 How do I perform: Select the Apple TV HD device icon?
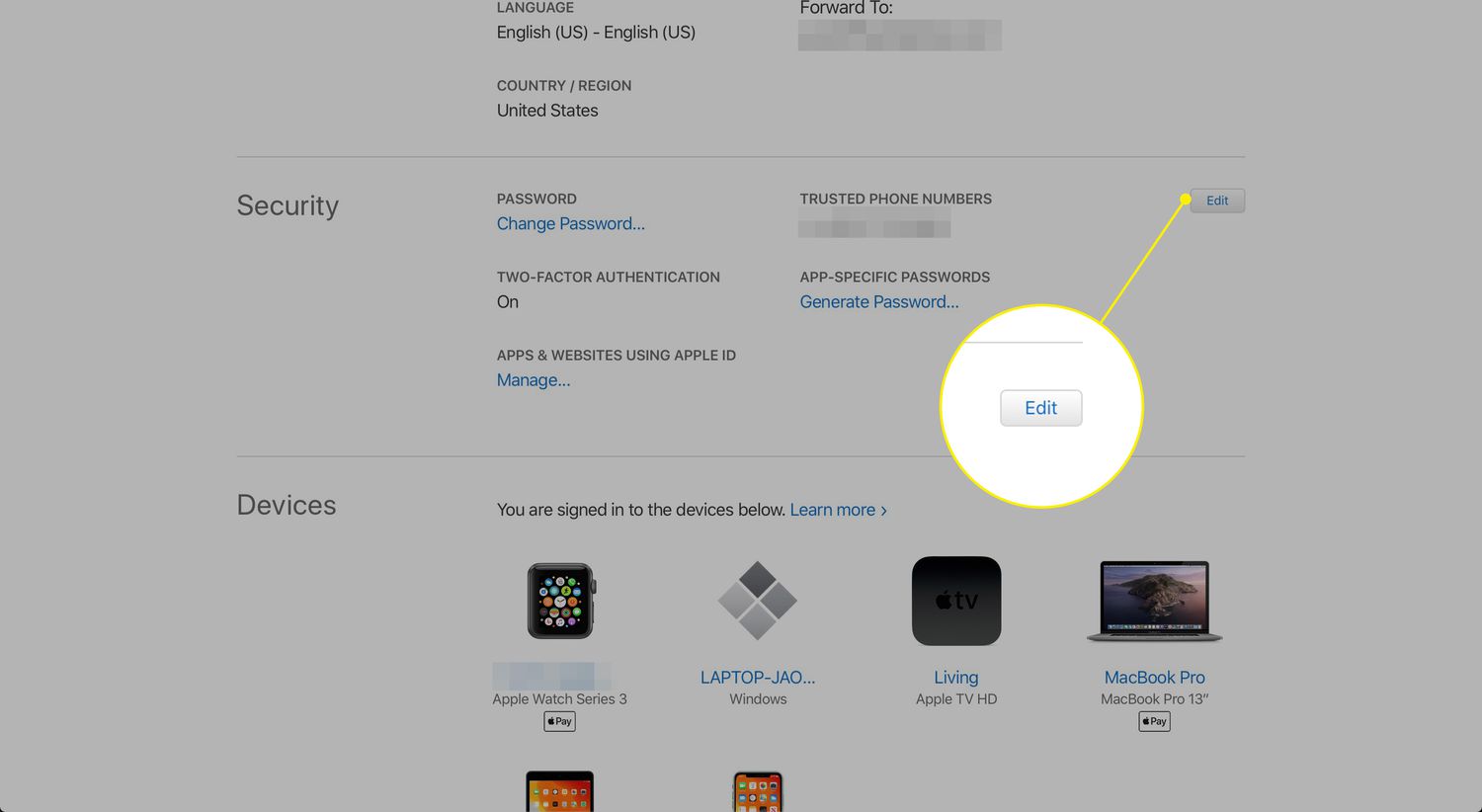[x=956, y=601]
